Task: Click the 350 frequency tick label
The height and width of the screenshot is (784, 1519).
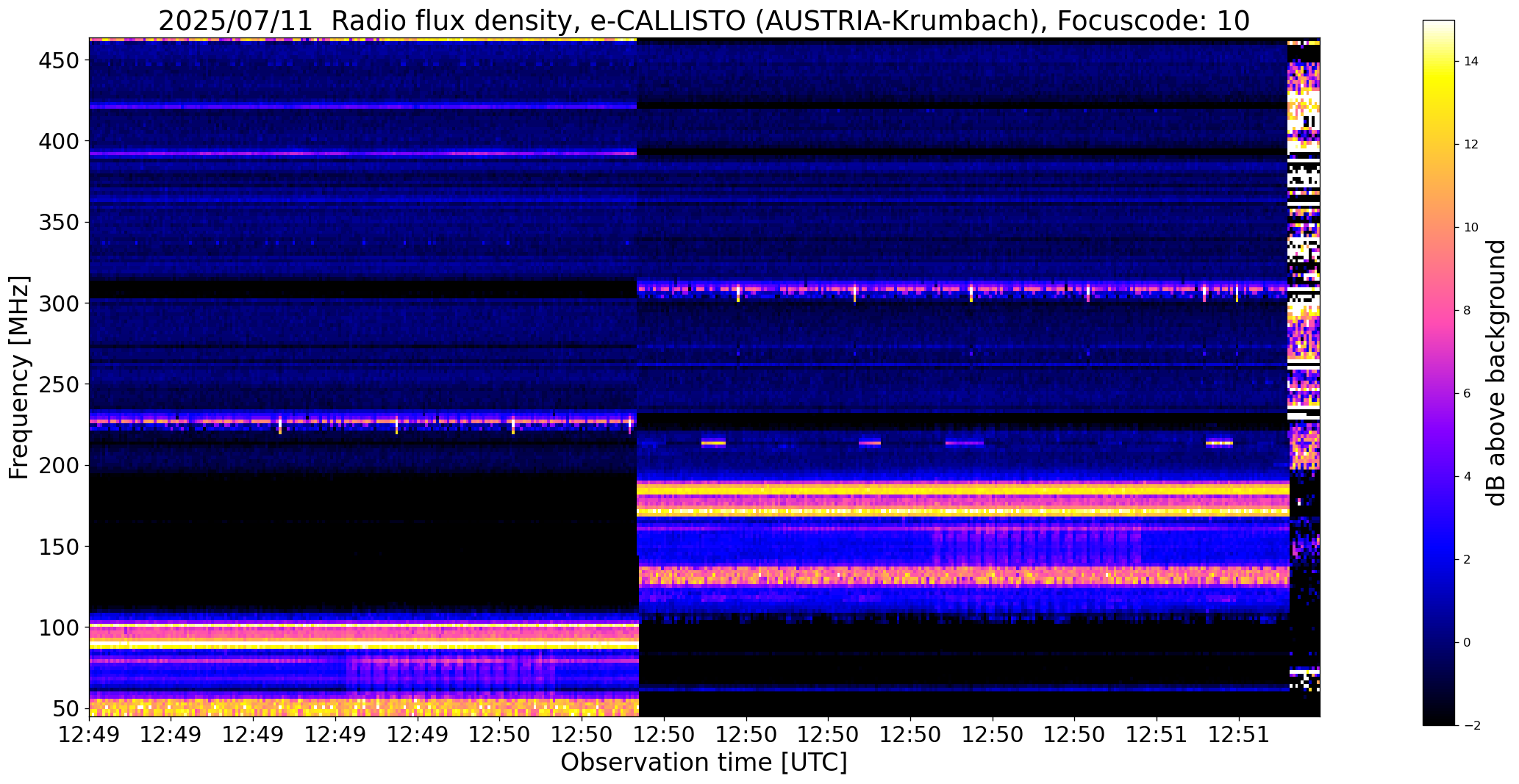Action: 61,222
